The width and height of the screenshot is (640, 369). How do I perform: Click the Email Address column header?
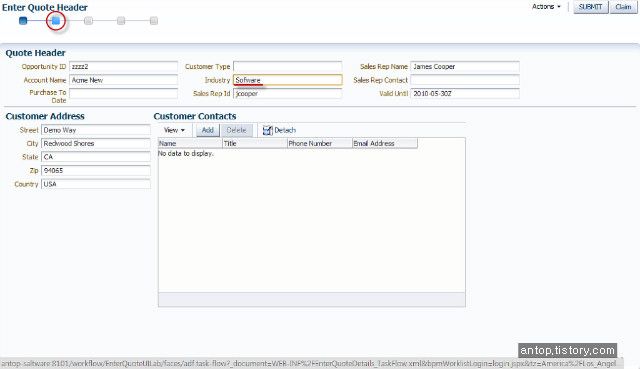coord(385,143)
